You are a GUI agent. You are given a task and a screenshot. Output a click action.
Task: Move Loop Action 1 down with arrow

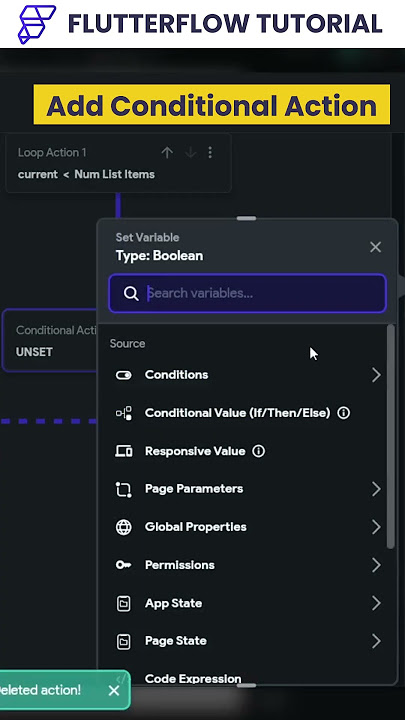(190, 152)
